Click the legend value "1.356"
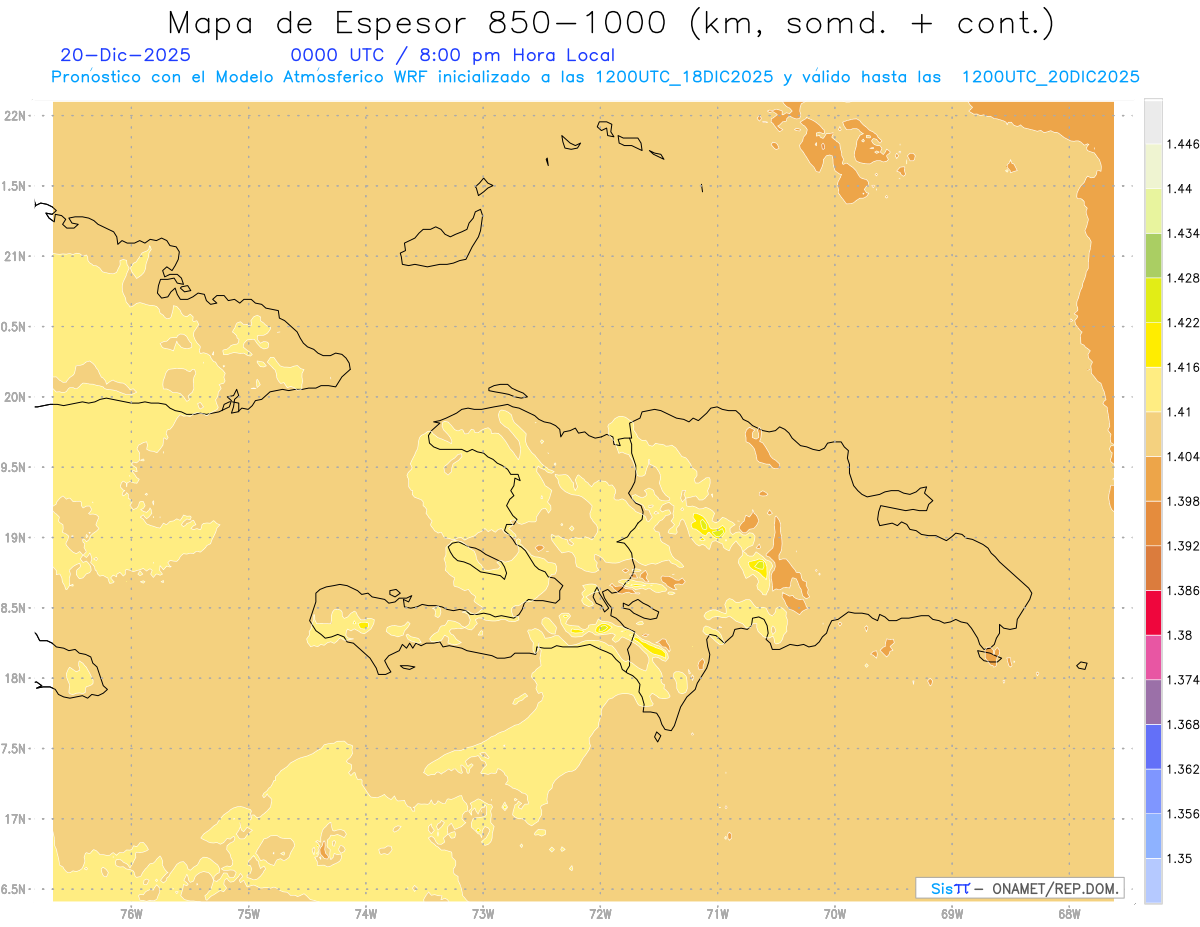 coord(1184,814)
